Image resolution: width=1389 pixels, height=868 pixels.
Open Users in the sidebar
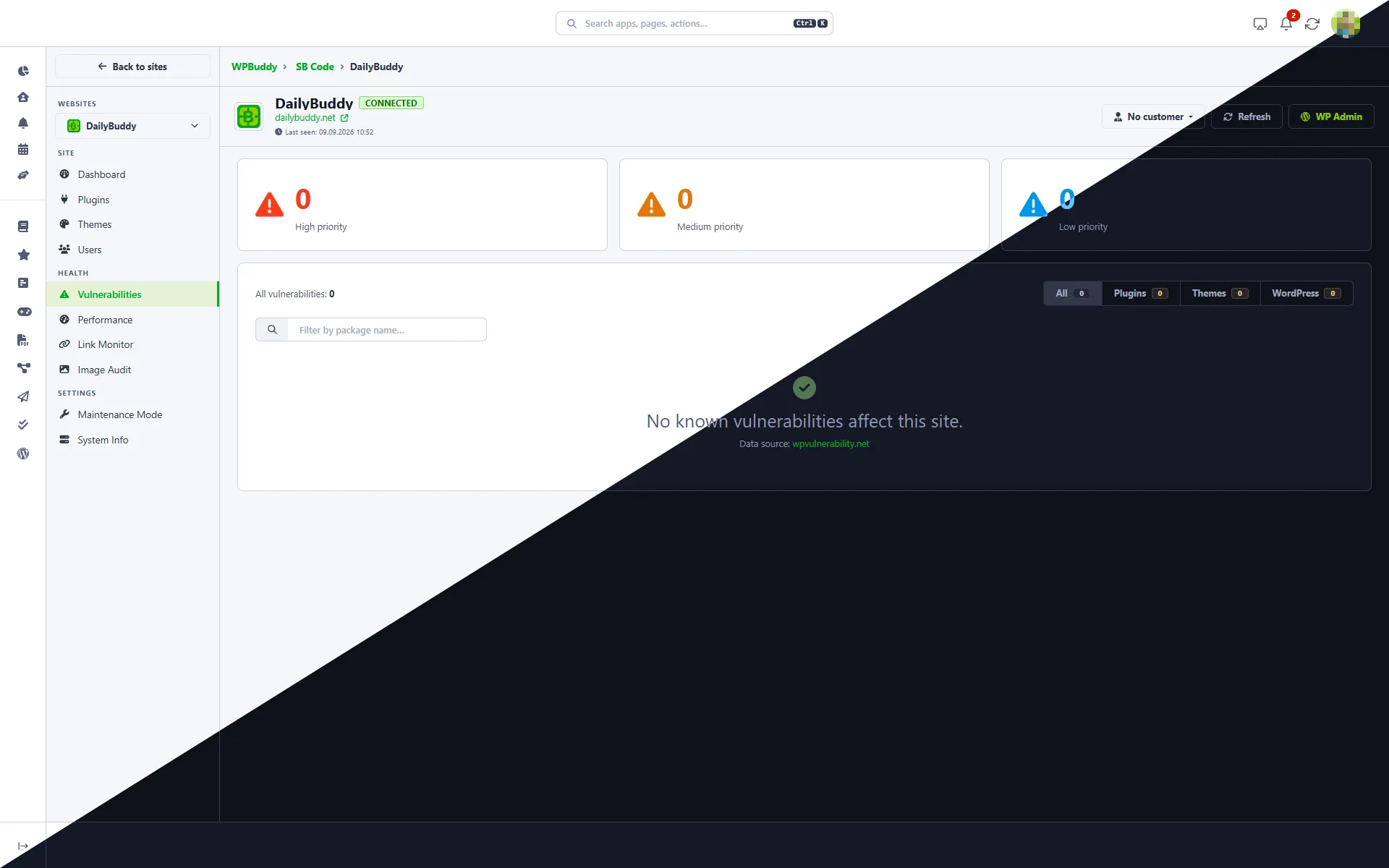pyautogui.click(x=132, y=250)
